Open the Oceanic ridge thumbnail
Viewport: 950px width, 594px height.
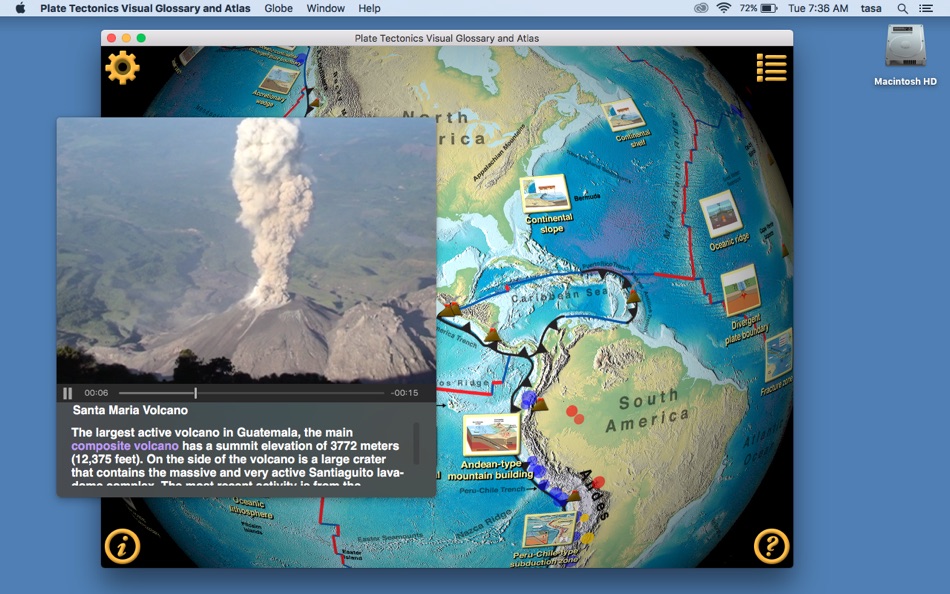point(721,213)
